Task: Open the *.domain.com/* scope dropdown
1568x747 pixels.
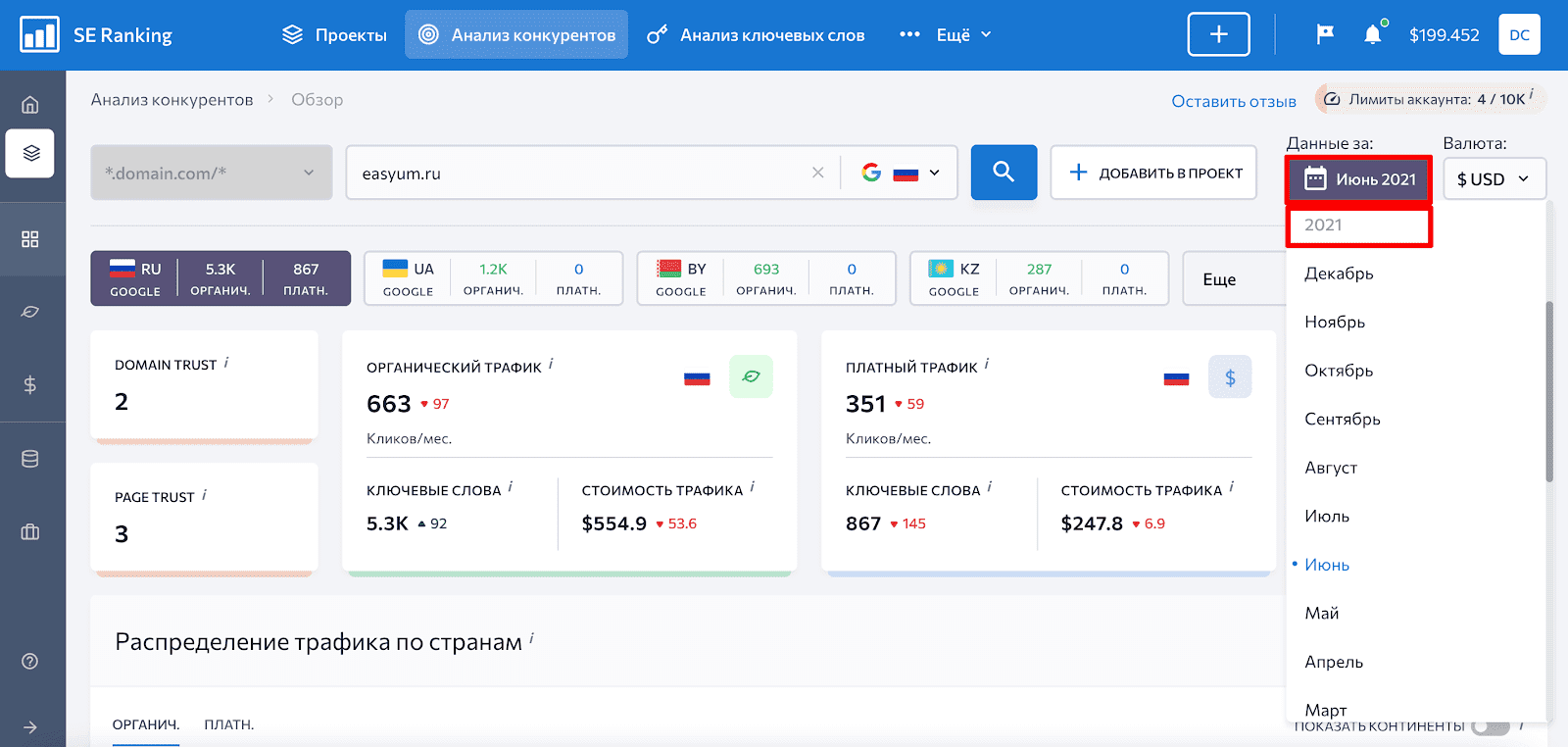Action: click(x=212, y=173)
